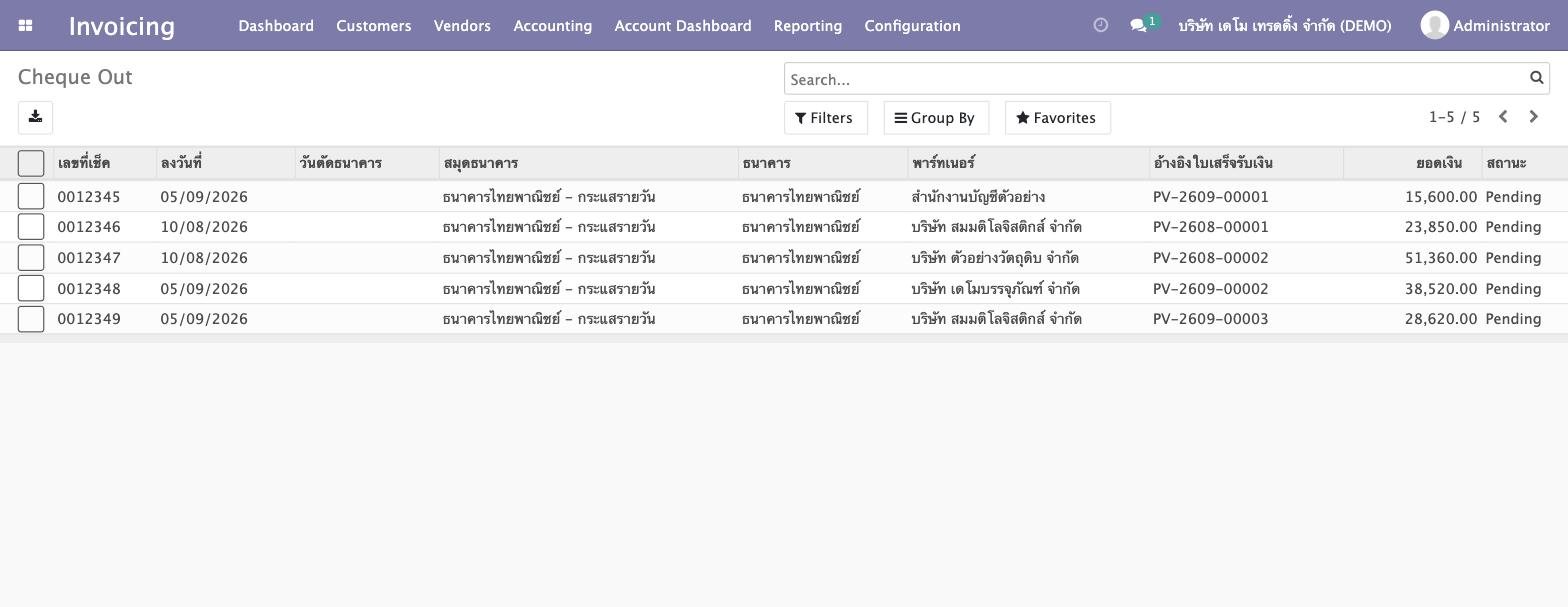The width and height of the screenshot is (1568, 607).
Task: Click partner บริษัท ตัวอย่างวัตถุดิบ จำกัด
Action: 995,258
